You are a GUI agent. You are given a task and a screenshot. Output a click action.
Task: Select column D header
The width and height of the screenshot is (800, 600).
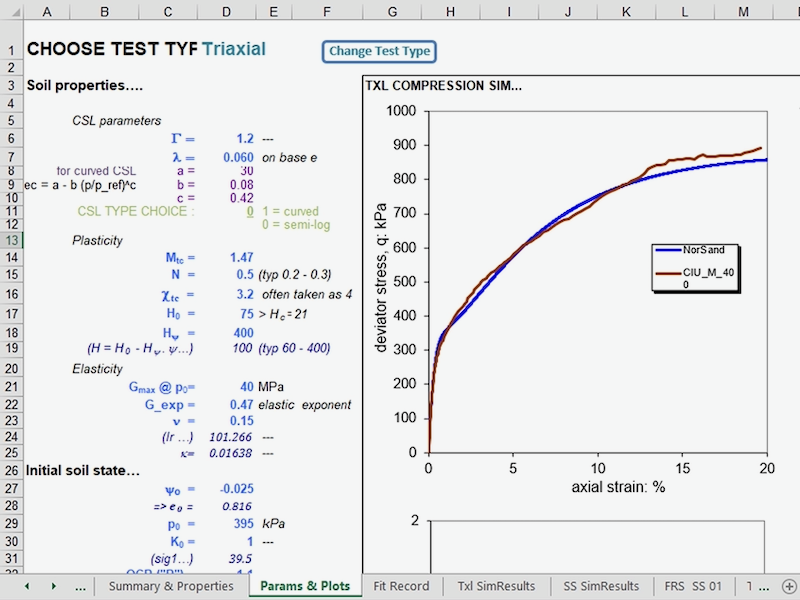pyautogui.click(x=226, y=11)
